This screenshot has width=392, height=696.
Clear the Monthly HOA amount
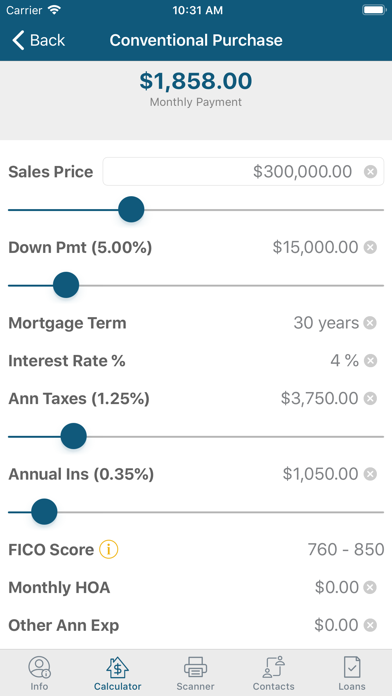tap(370, 588)
